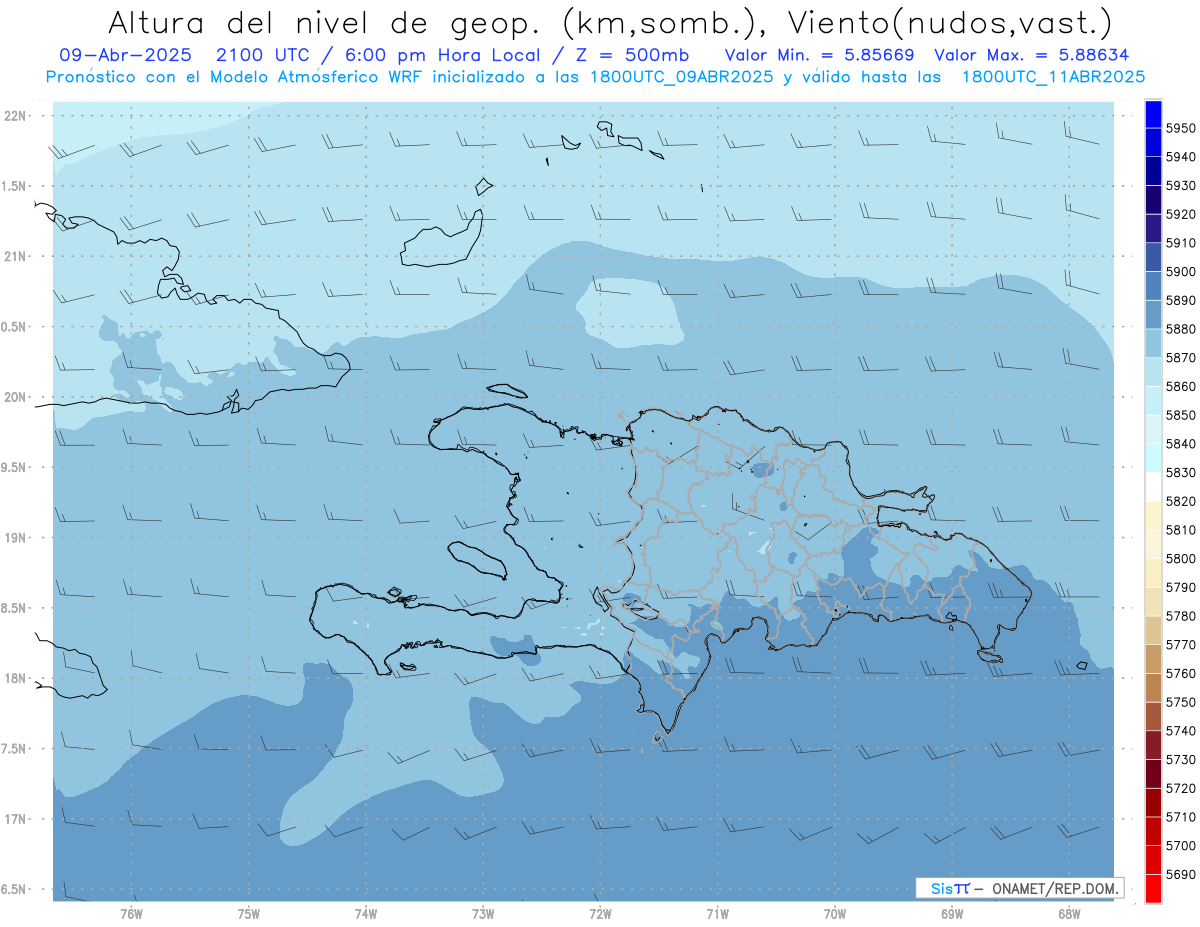The image size is (1200, 927).
Task: Click the '18N' latitude axis label
Action: (15, 678)
